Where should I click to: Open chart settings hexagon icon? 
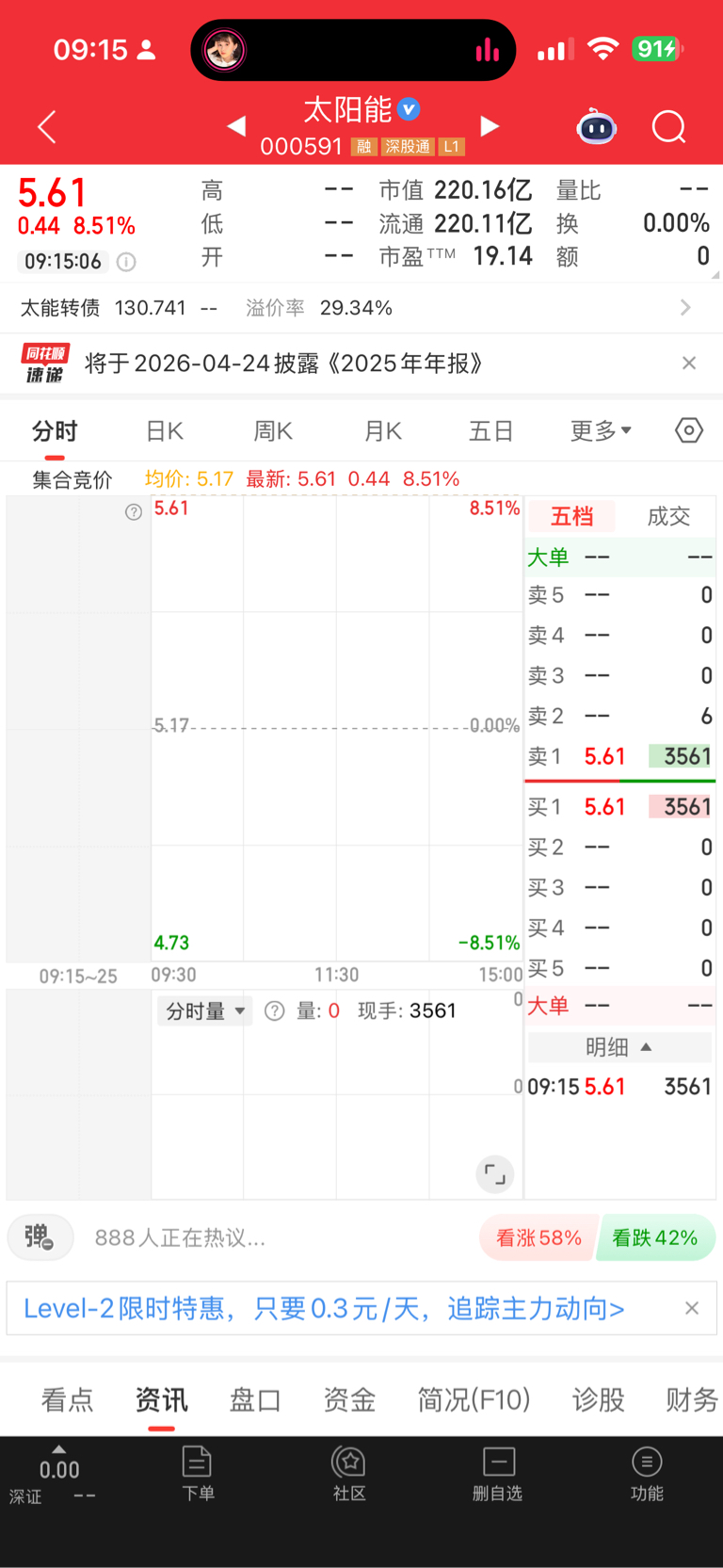pyautogui.click(x=689, y=430)
